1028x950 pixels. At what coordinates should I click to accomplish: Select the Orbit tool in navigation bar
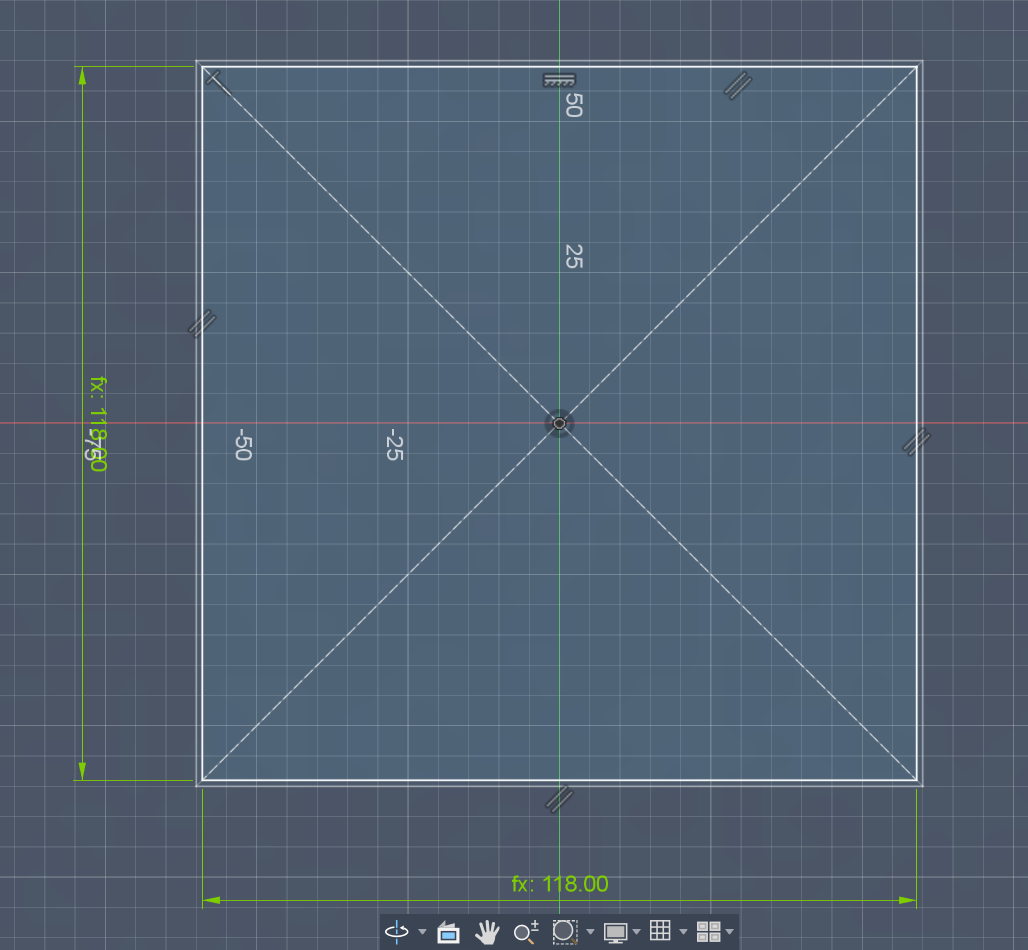point(397,932)
